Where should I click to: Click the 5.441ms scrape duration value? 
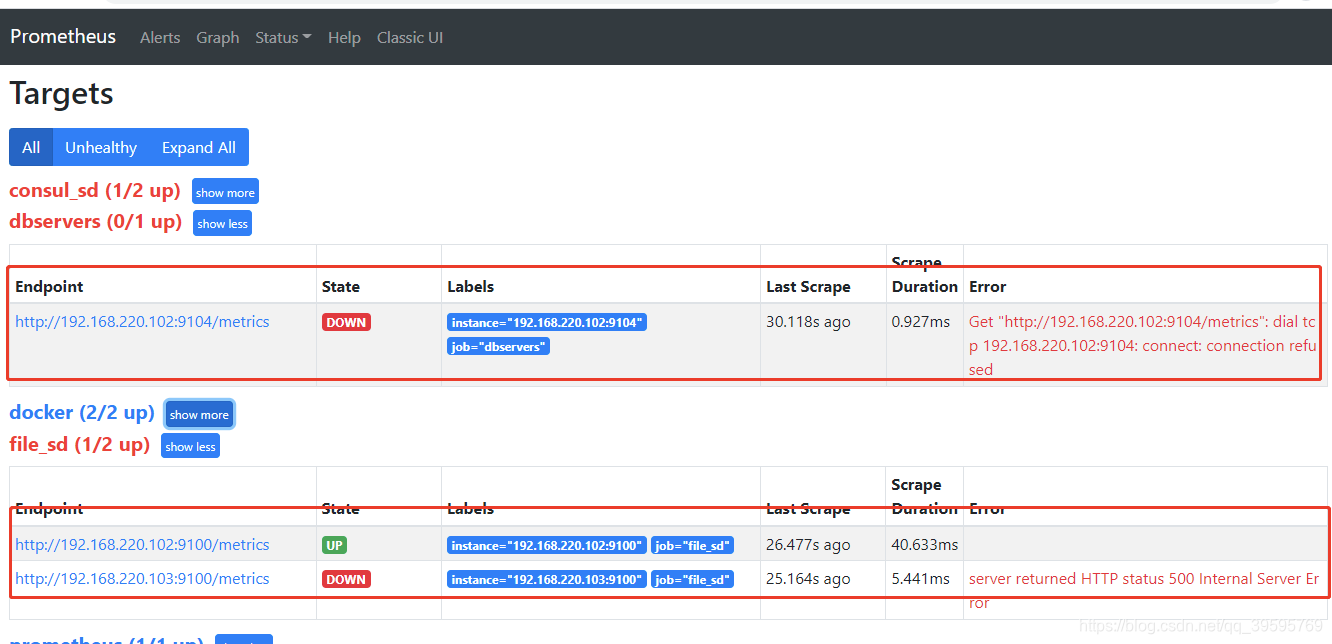[x=921, y=579]
